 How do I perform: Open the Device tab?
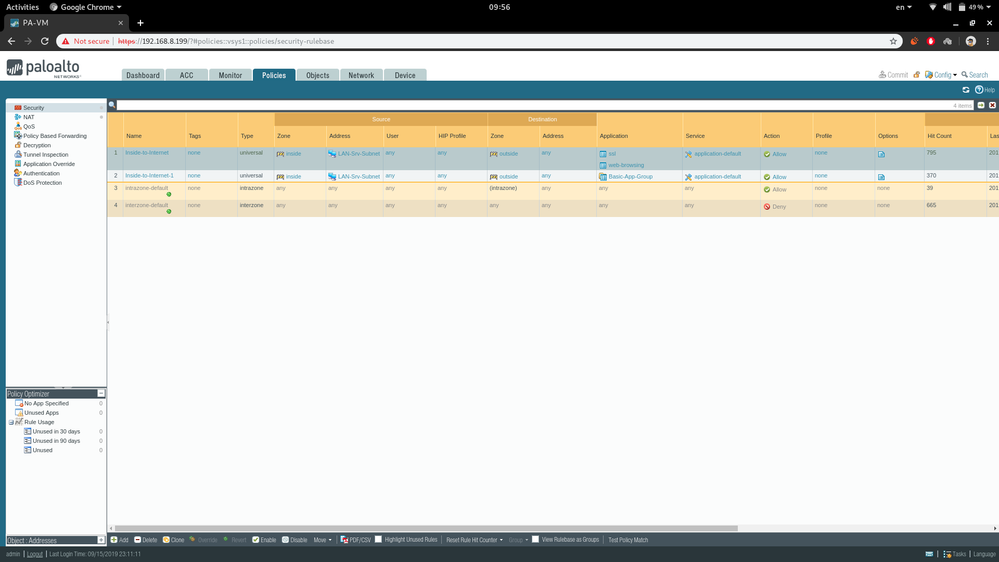point(405,75)
